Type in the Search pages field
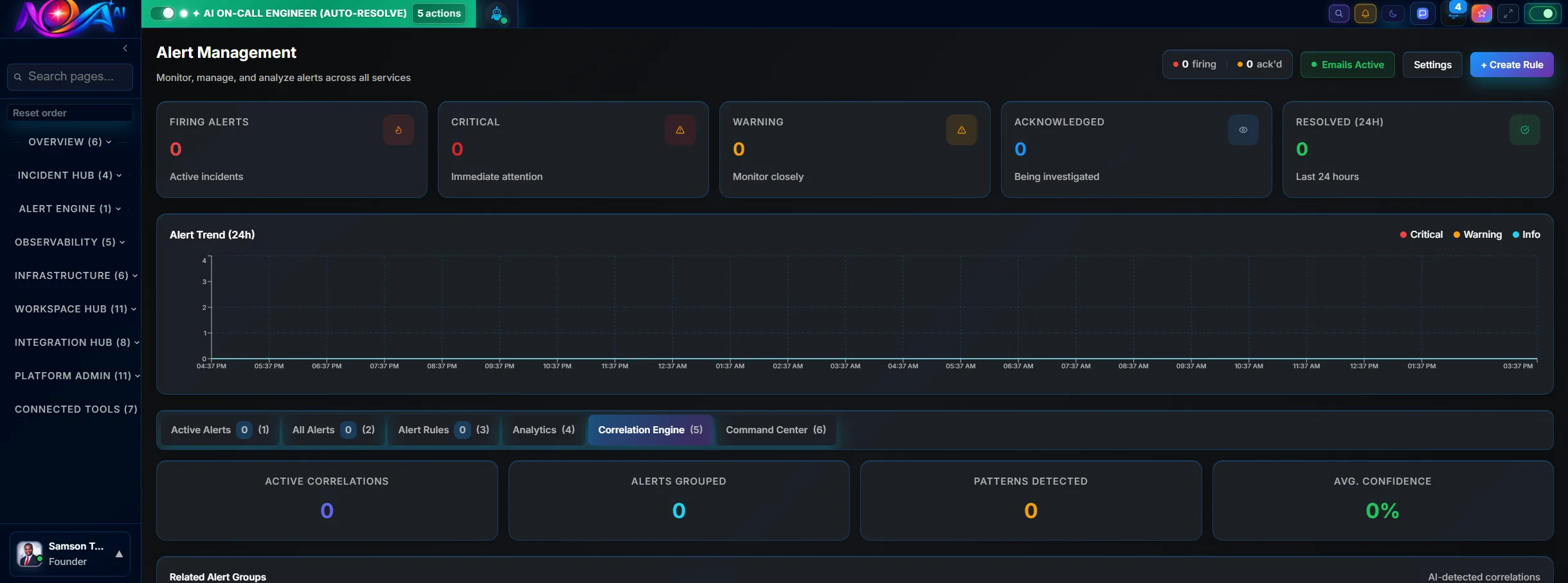This screenshot has width=1568, height=583. pyautogui.click(x=70, y=76)
